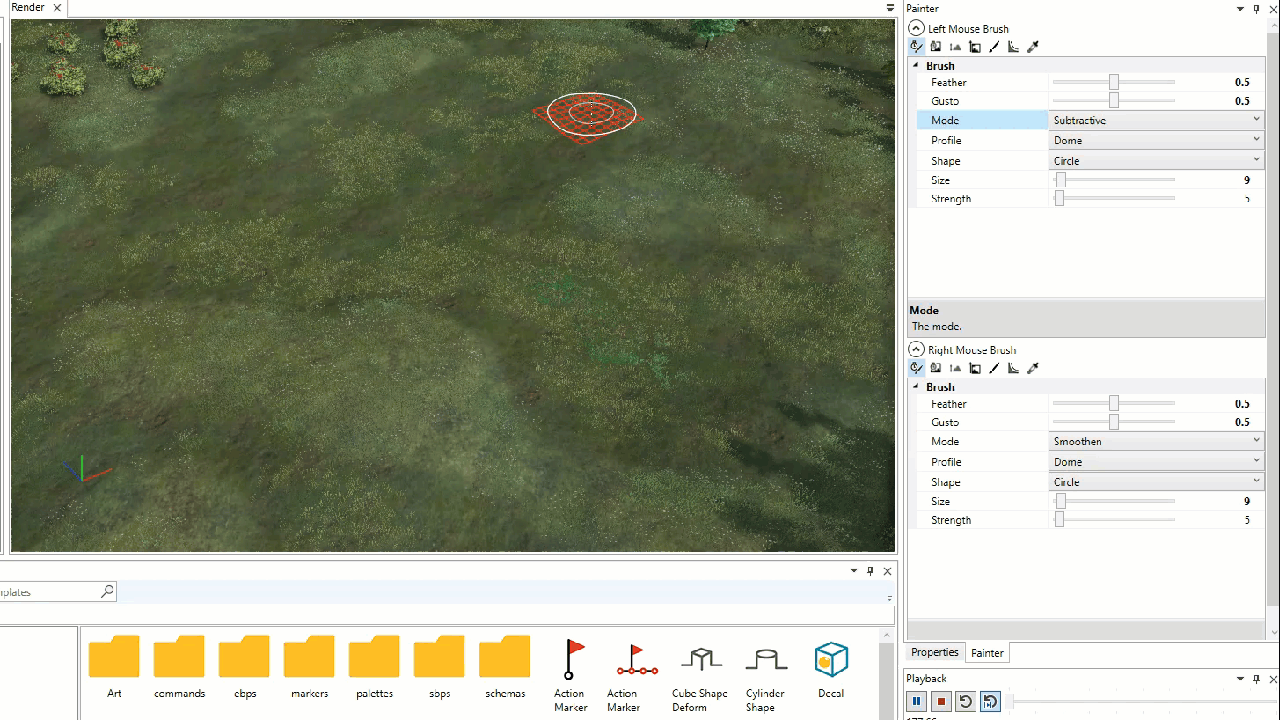Pin the Painter panel
The image size is (1280, 720).
pyautogui.click(x=1257, y=9)
